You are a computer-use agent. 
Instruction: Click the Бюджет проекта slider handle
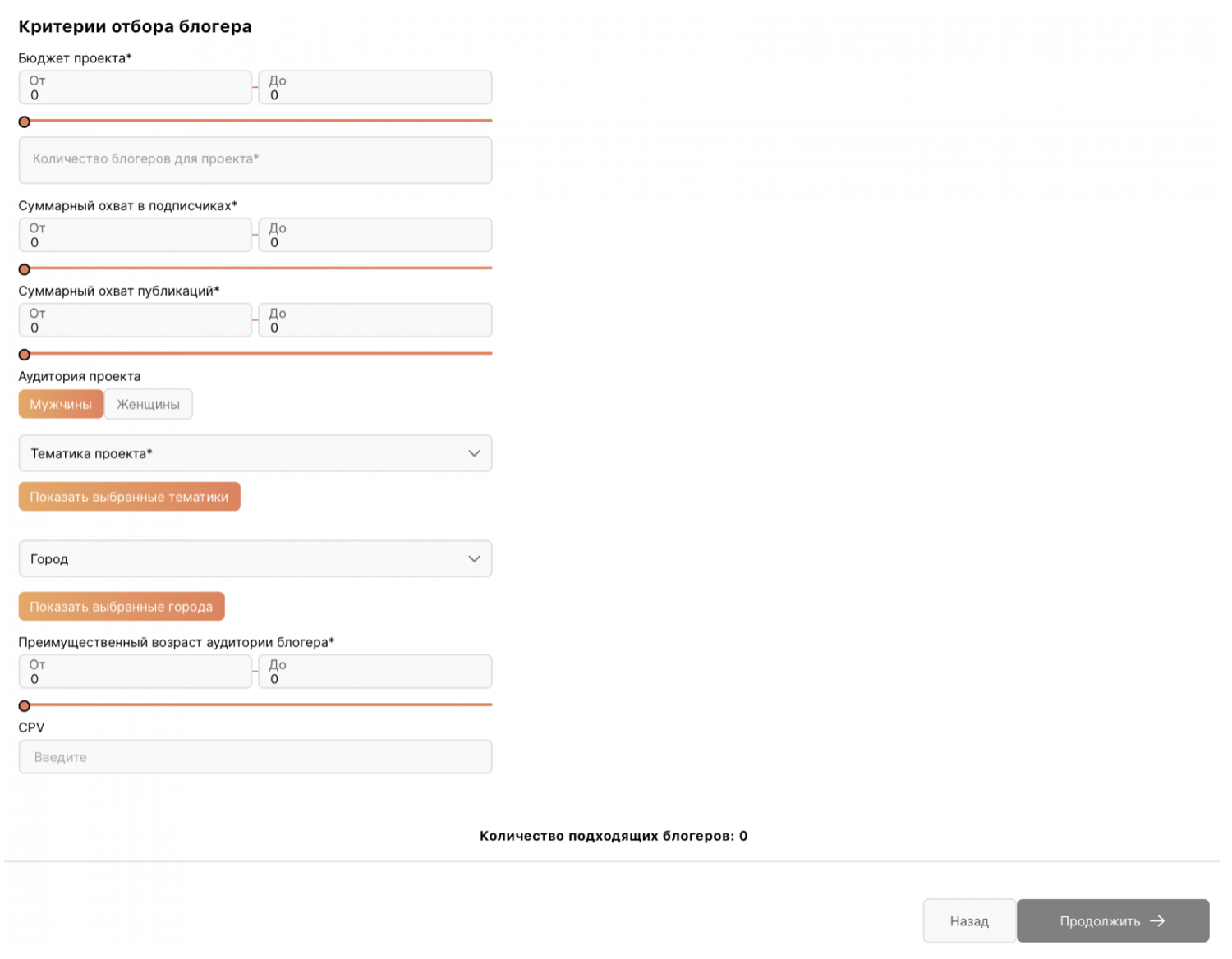tap(25, 122)
